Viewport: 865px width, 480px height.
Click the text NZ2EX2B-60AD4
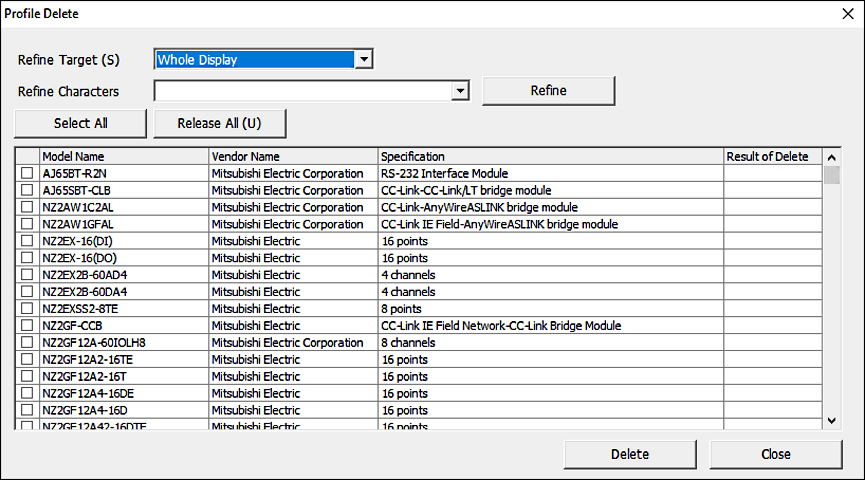[84, 275]
